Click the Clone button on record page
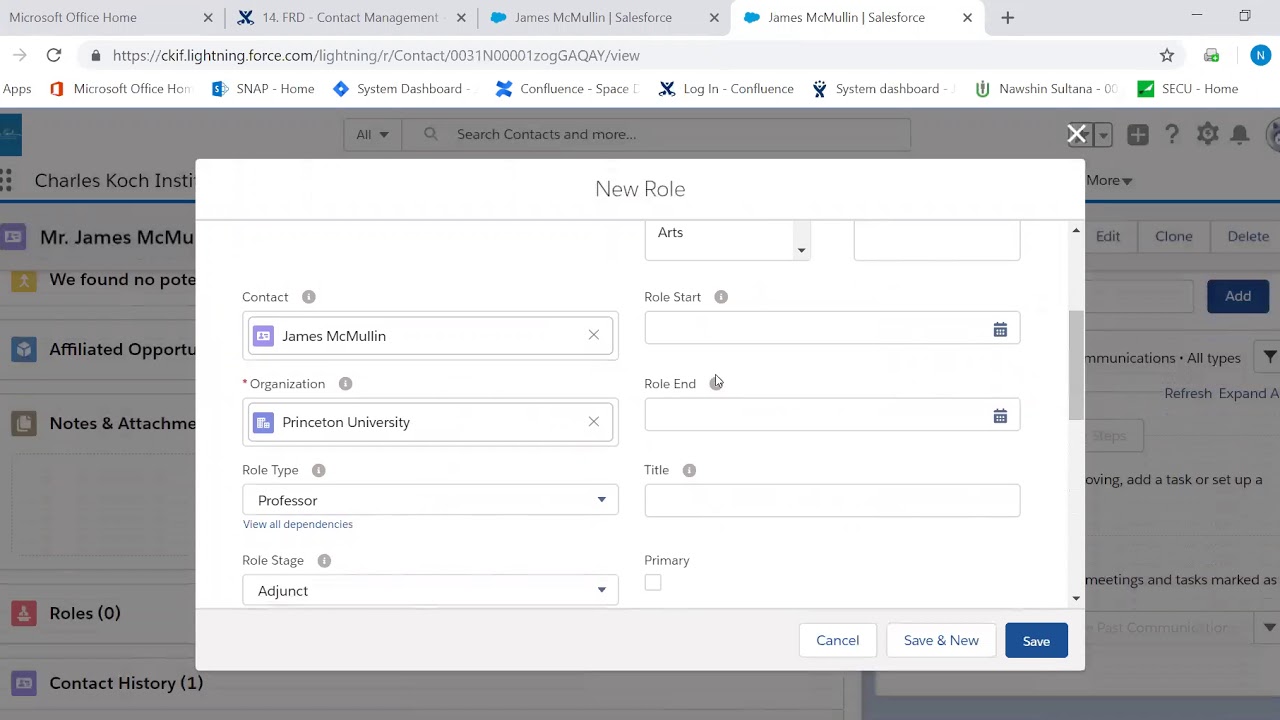The height and width of the screenshot is (720, 1280). (1173, 236)
